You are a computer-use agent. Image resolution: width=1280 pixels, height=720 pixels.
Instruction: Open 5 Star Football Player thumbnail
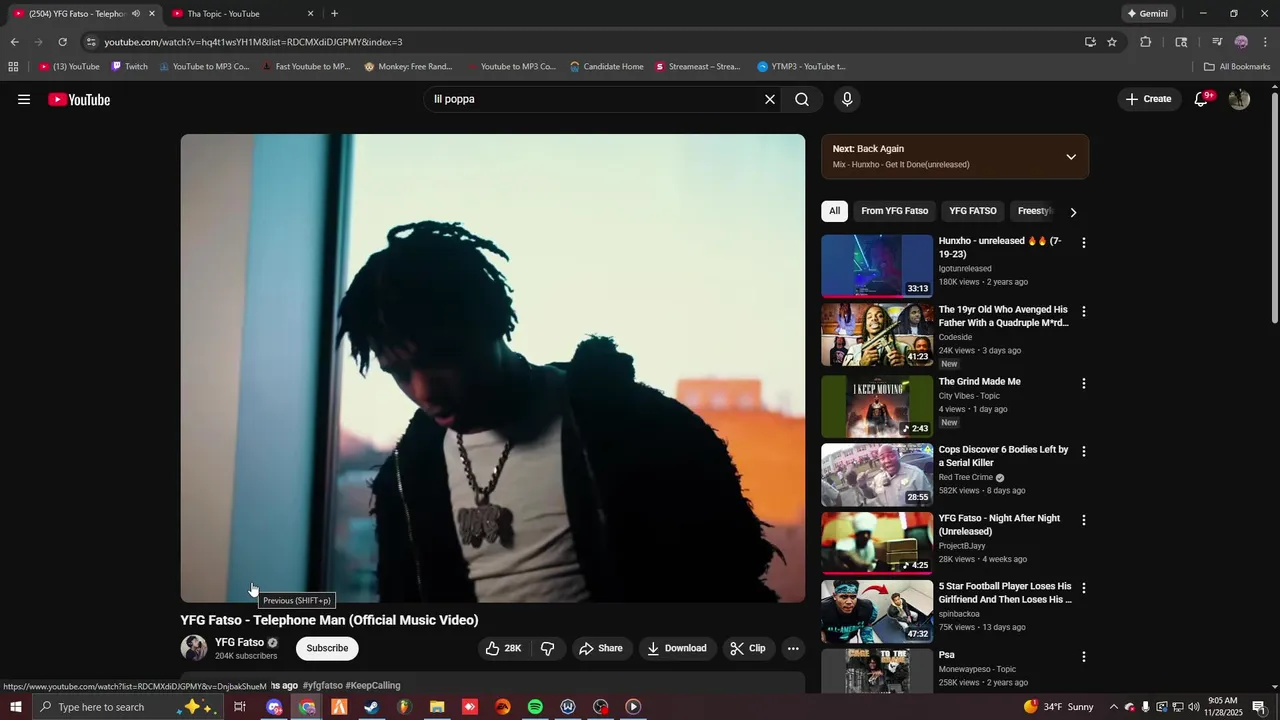pos(877,612)
